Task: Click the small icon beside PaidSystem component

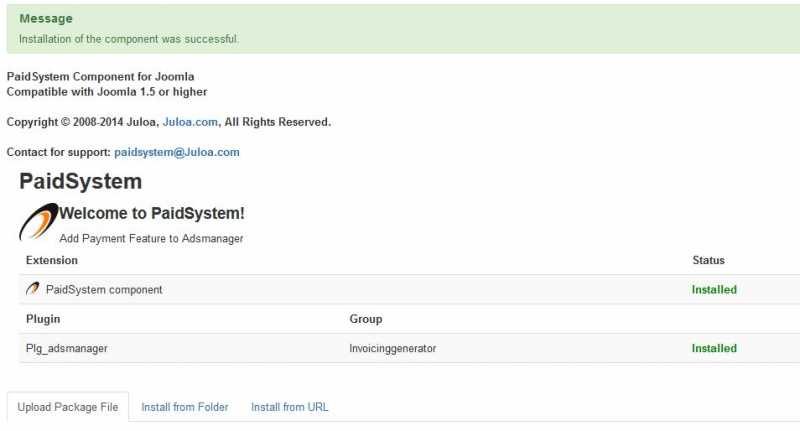Action: coord(33,289)
